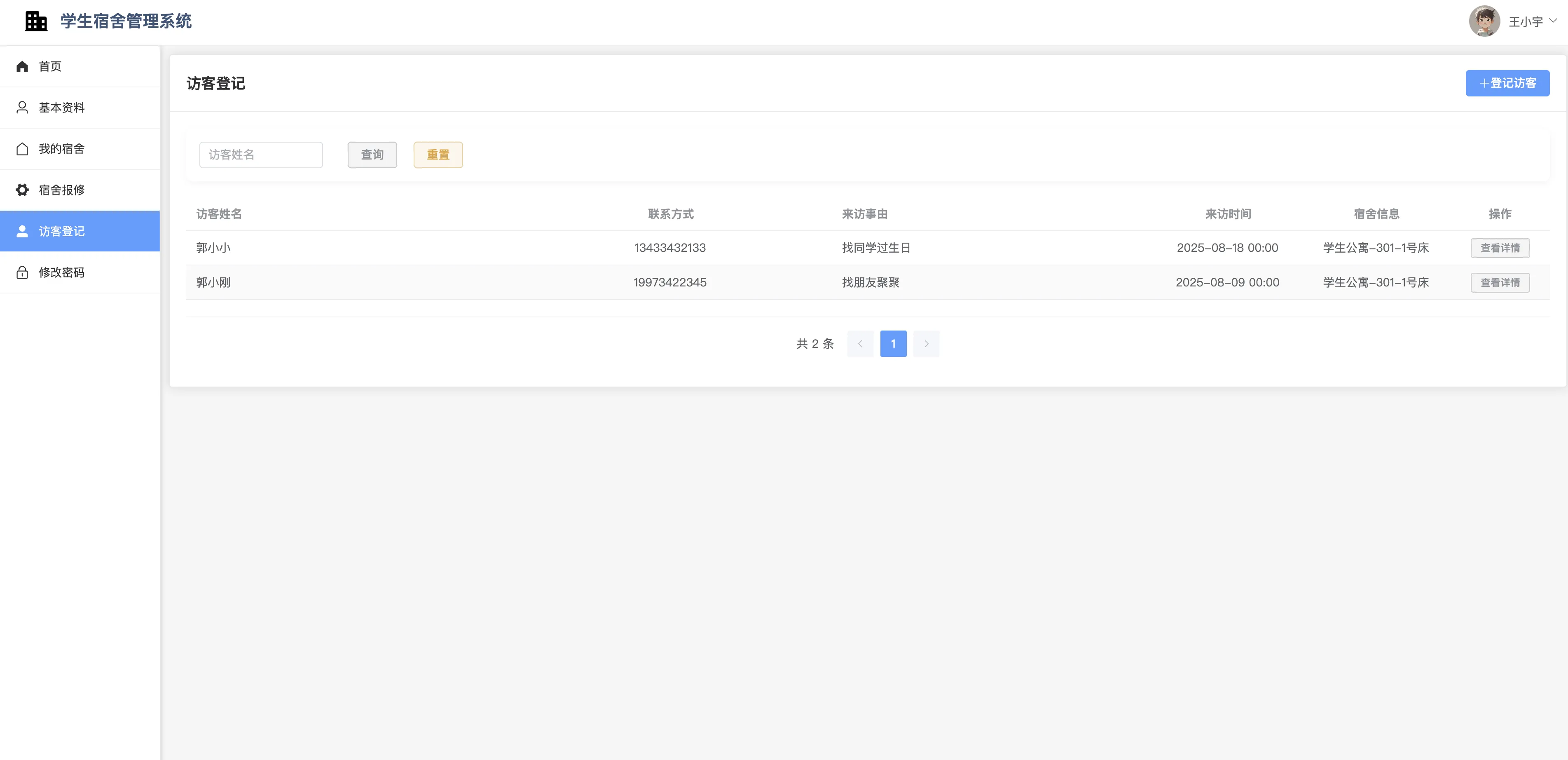Click the lock icon beside 修改密码

[x=23, y=272]
